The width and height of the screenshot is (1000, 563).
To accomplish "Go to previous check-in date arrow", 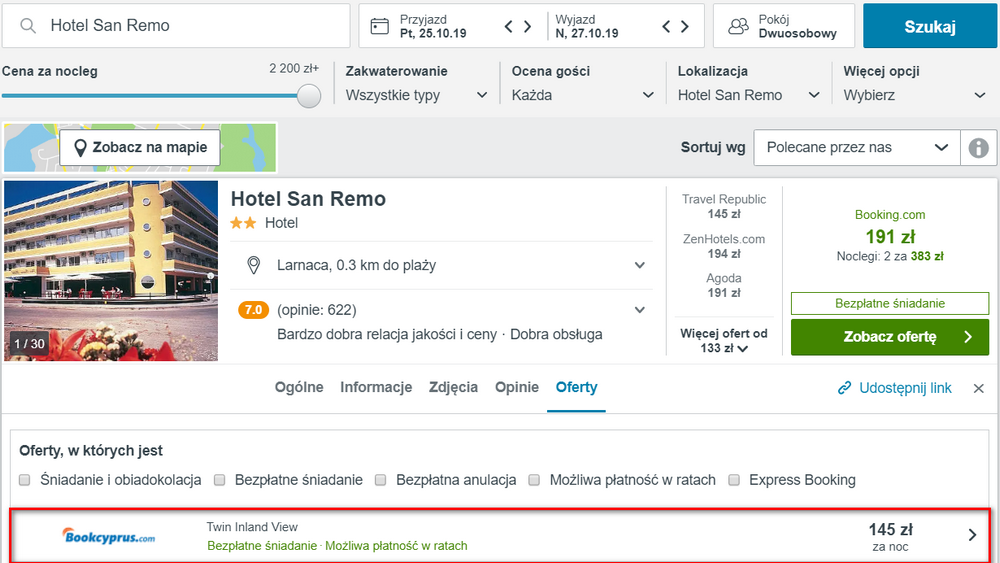I will pyautogui.click(x=509, y=26).
